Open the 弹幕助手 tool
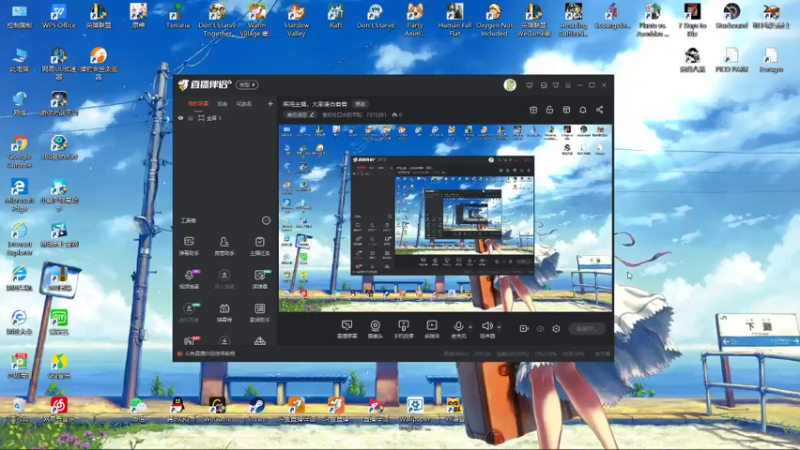Image resolution: width=800 pixels, height=450 pixels. click(x=189, y=245)
